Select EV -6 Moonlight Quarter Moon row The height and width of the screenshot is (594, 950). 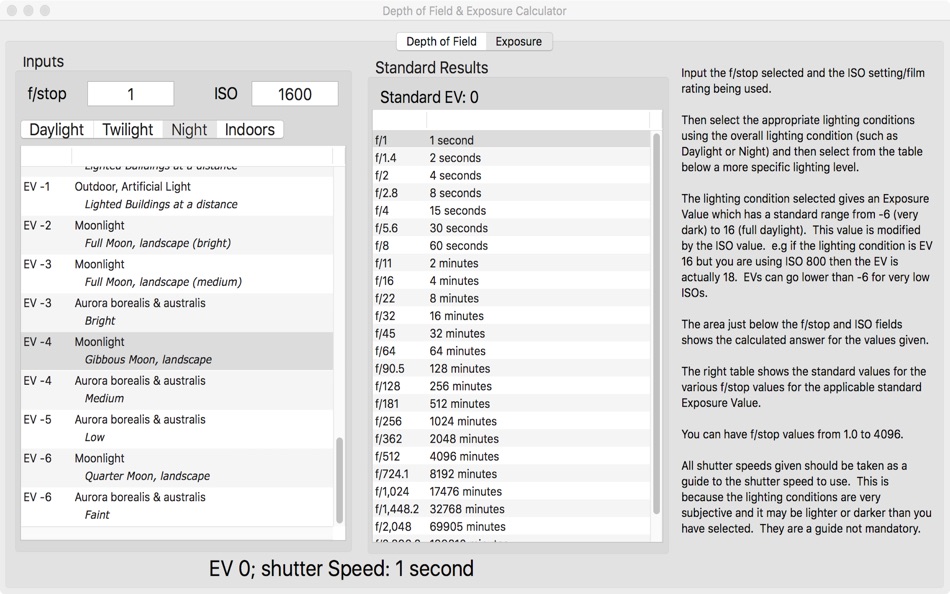[x=177, y=467]
